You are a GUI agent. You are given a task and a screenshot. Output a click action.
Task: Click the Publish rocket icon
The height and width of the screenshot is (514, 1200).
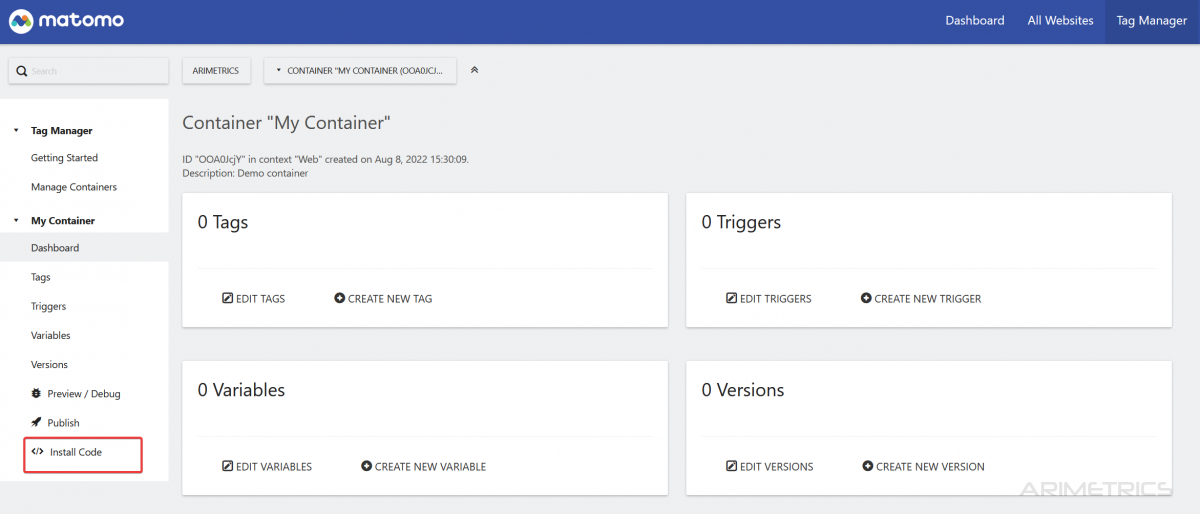pos(37,423)
